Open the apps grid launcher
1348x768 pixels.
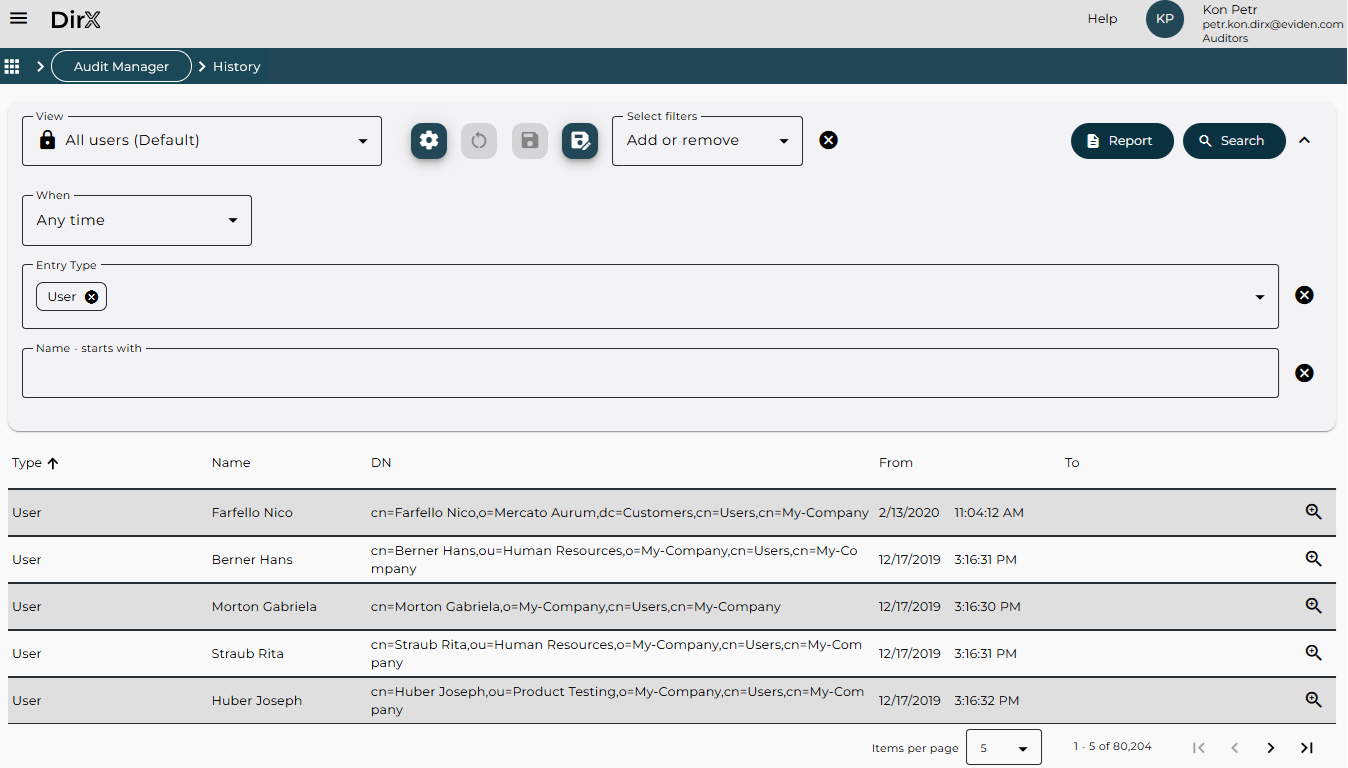[x=12, y=67]
